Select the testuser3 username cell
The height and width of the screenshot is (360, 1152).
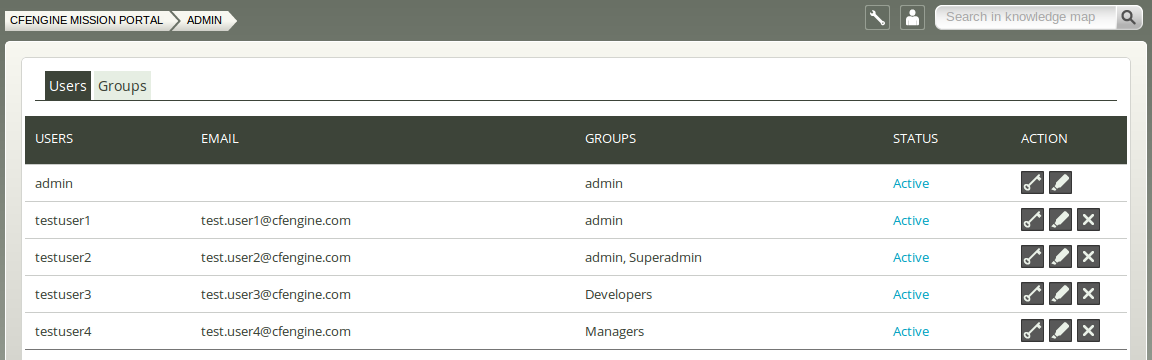tap(63, 295)
